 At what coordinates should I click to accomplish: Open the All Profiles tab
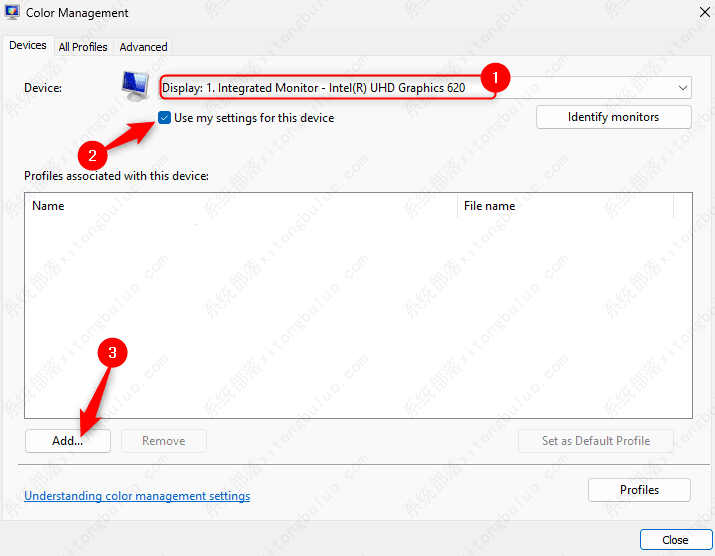pos(83,46)
